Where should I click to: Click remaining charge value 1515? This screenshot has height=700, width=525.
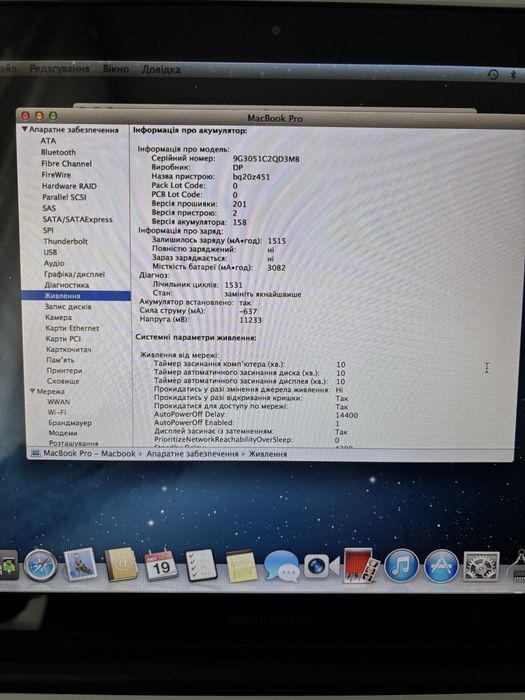277,241
